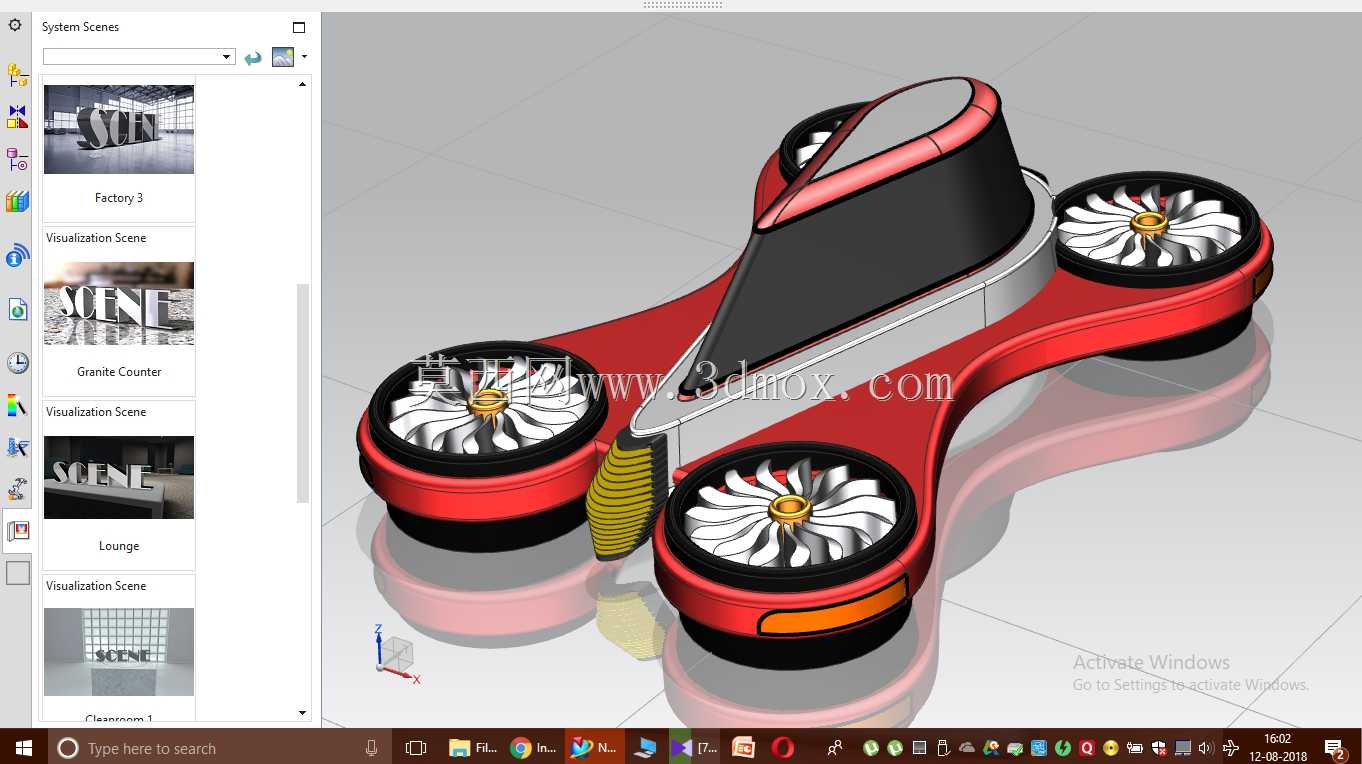The width and height of the screenshot is (1362, 764).
Task: Click the 'Factory 3' label
Action: click(119, 198)
